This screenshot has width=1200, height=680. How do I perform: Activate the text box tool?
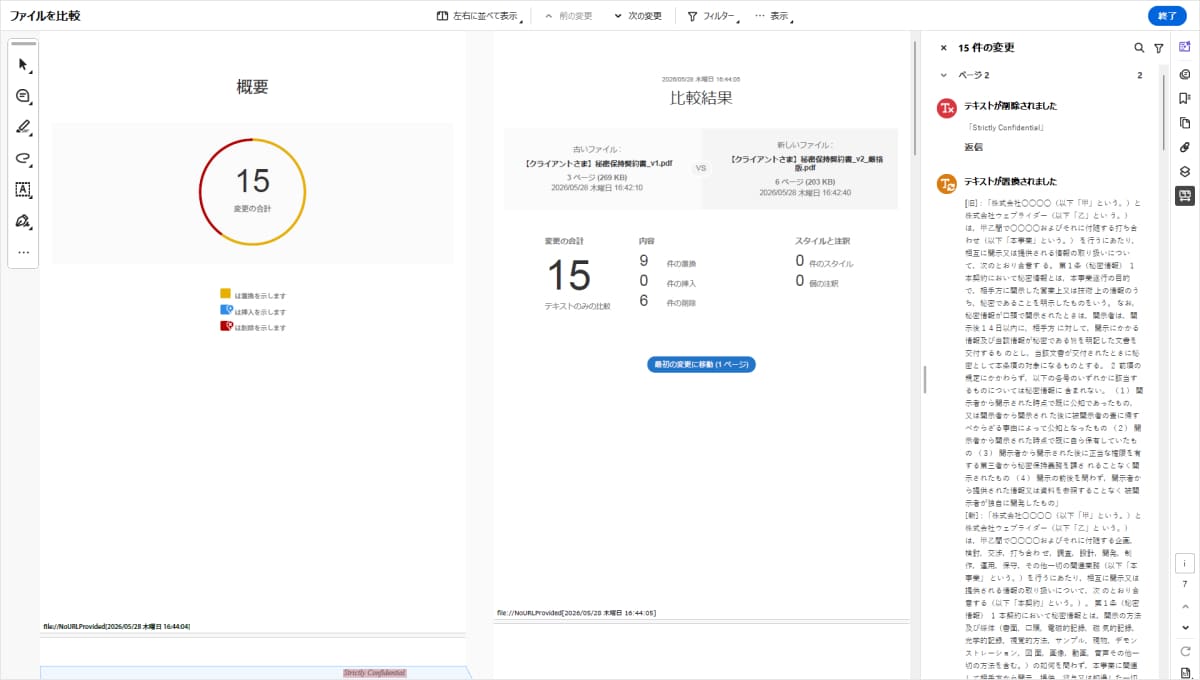click(x=23, y=189)
